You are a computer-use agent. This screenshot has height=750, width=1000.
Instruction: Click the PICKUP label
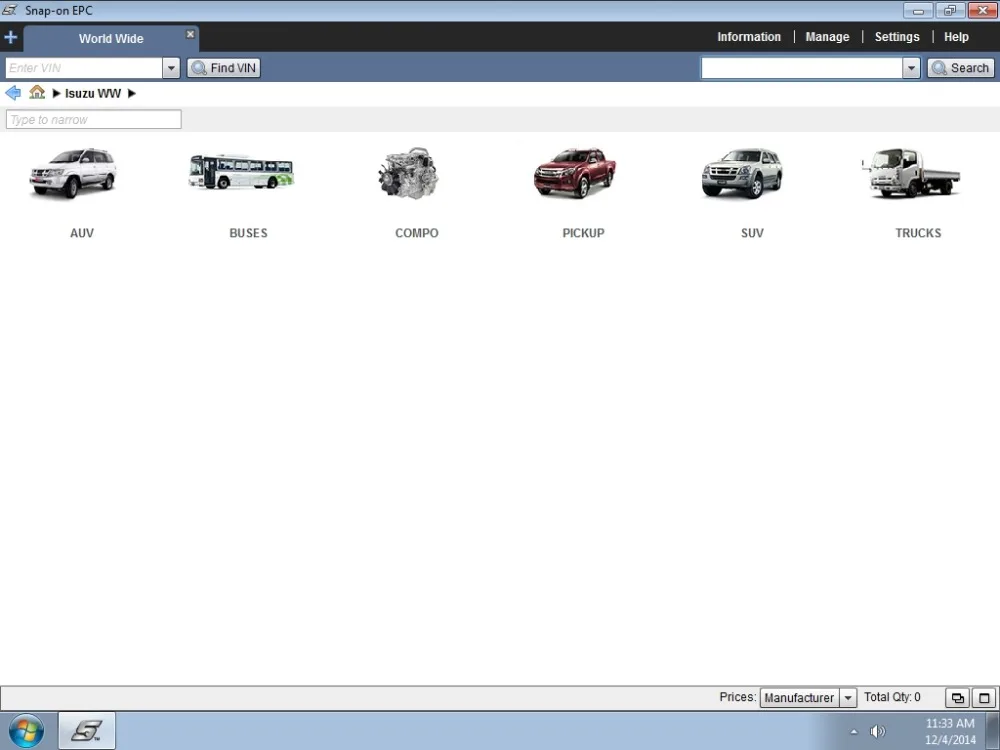tap(584, 233)
